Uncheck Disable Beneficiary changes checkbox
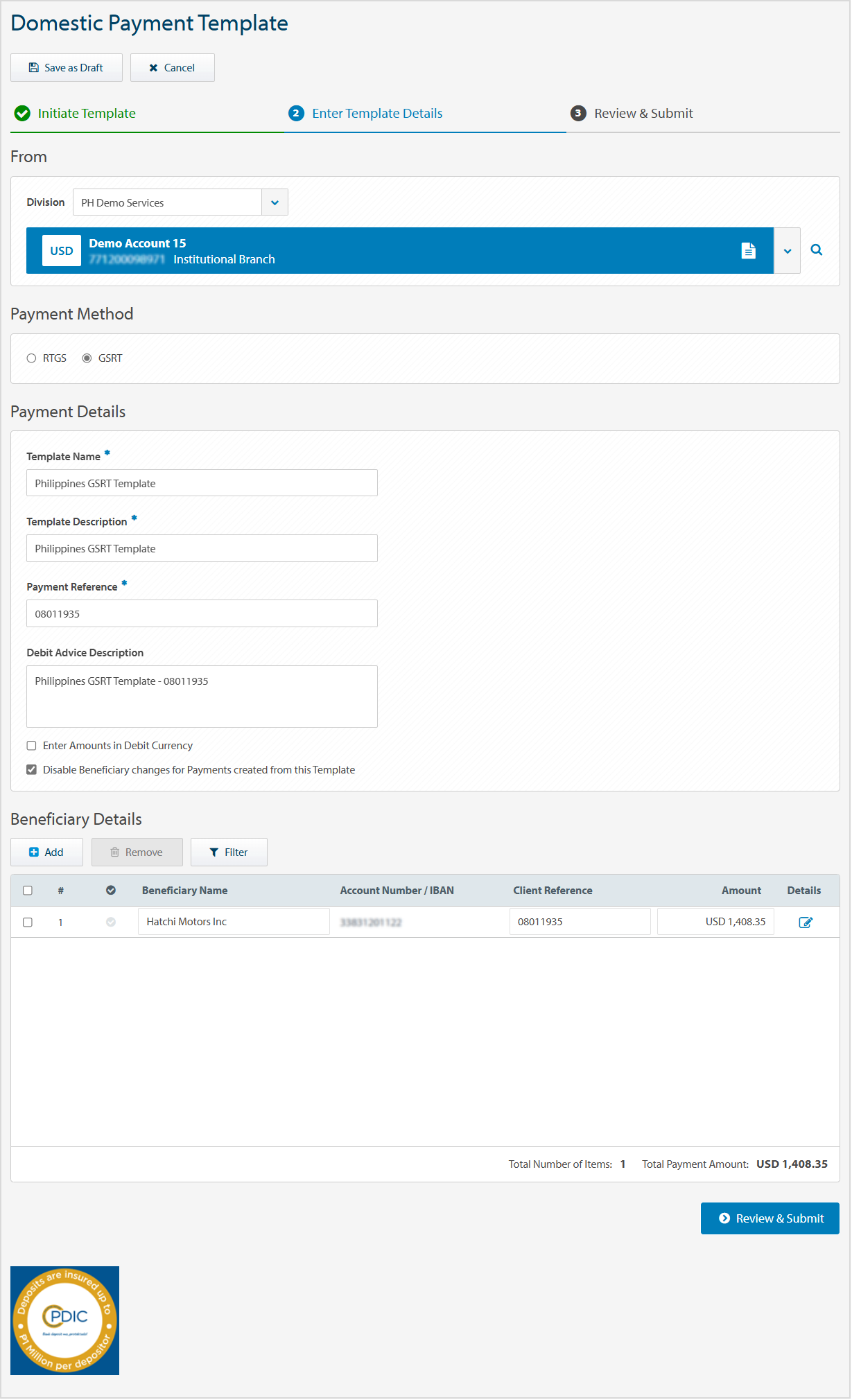 32,770
